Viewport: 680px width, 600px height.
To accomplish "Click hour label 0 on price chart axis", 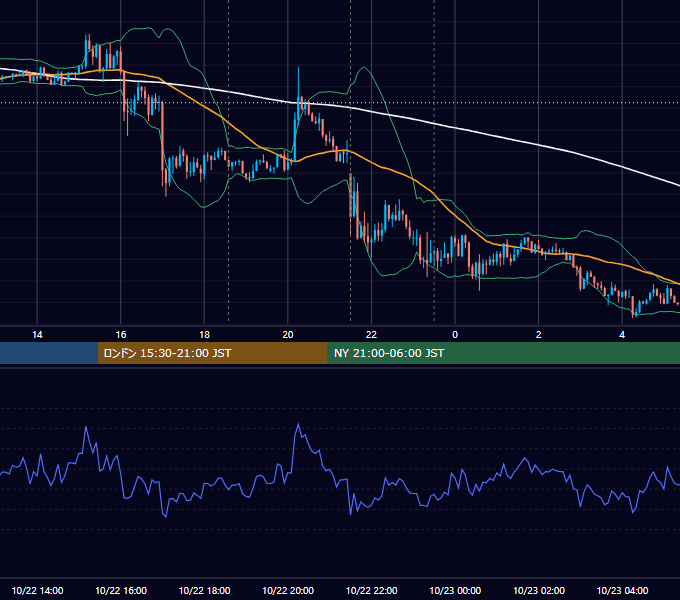I will click(x=455, y=334).
